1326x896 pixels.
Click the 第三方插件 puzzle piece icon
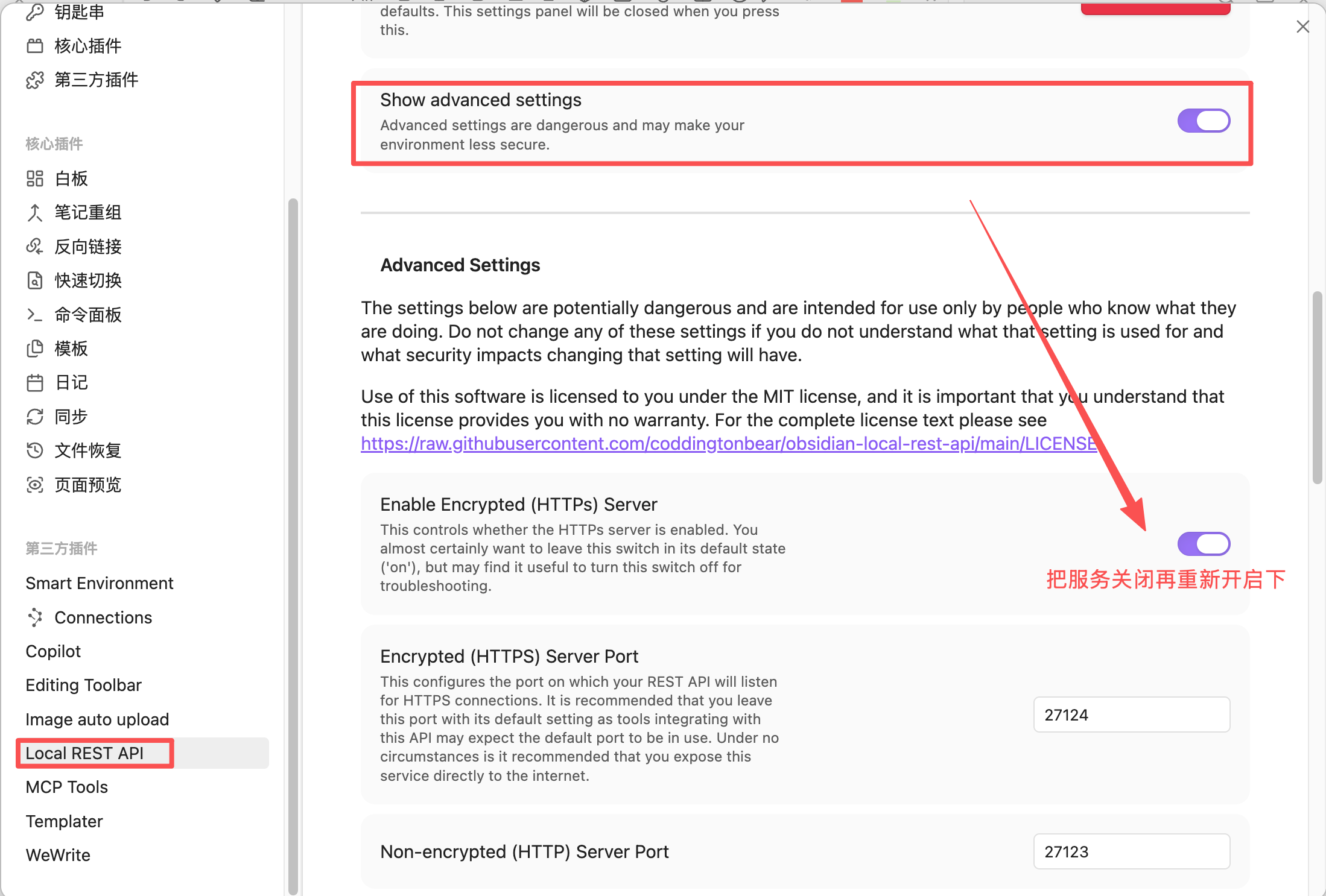pos(35,80)
